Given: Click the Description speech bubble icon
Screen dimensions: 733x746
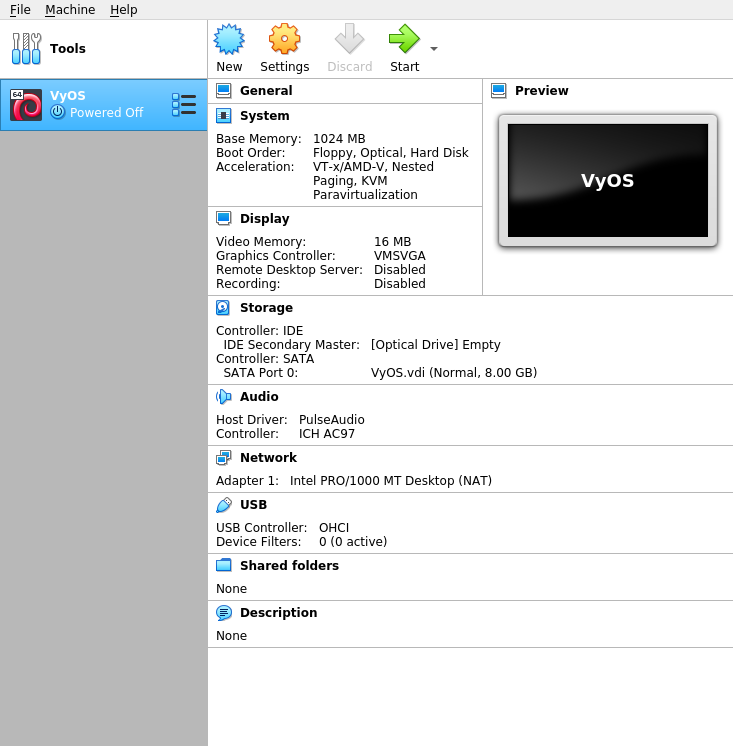Looking at the screenshot, I should [224, 612].
